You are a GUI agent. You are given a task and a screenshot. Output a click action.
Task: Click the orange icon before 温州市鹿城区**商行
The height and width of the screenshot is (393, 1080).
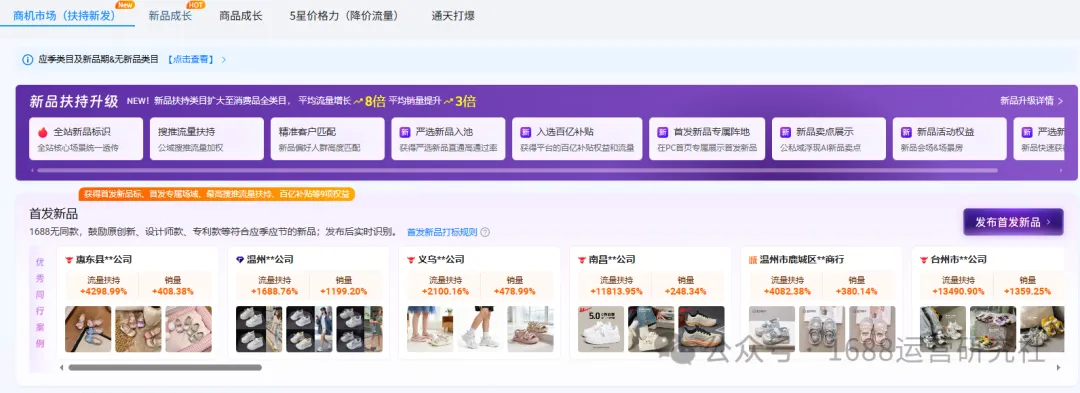754,259
